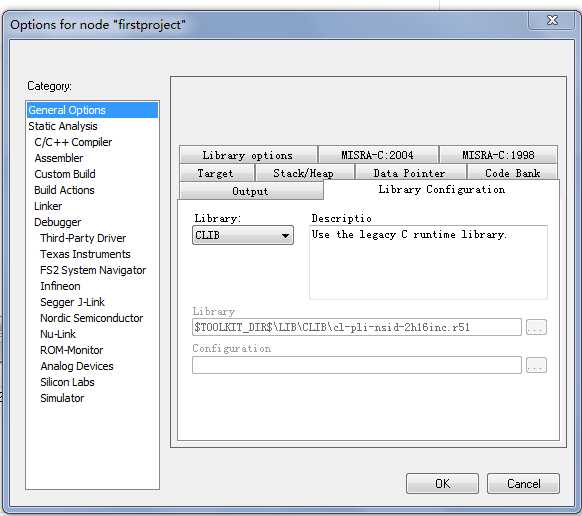Click the Description text box
This screenshot has width=582, height=516.
click(428, 262)
